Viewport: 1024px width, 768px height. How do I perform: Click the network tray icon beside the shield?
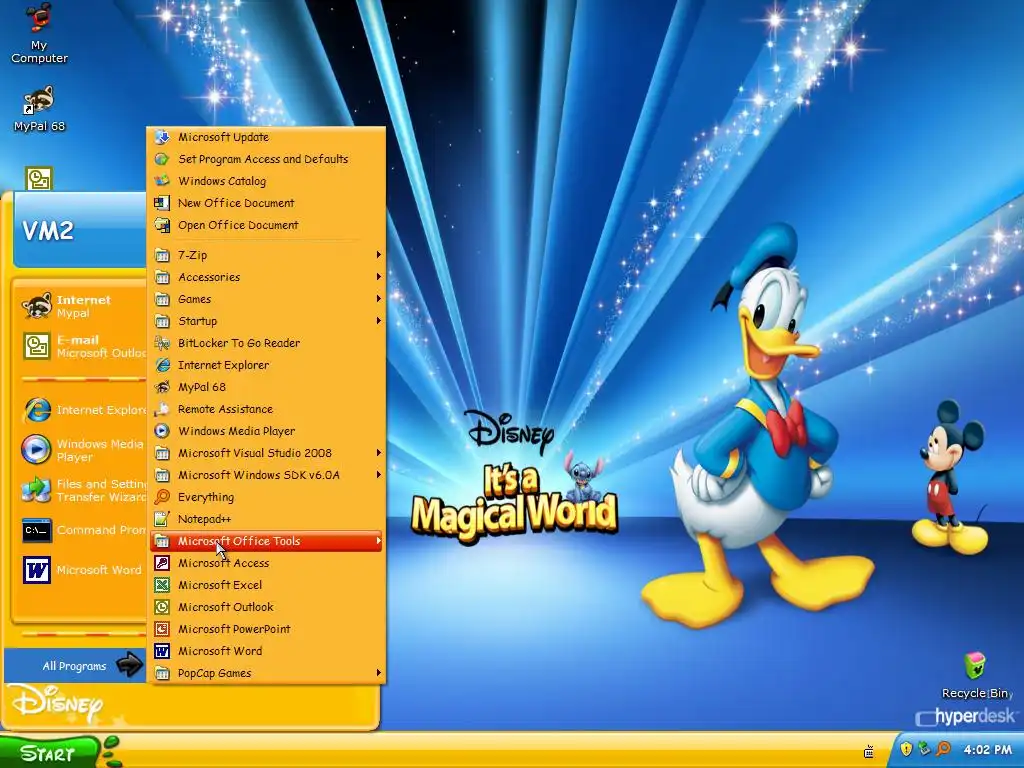click(x=924, y=748)
